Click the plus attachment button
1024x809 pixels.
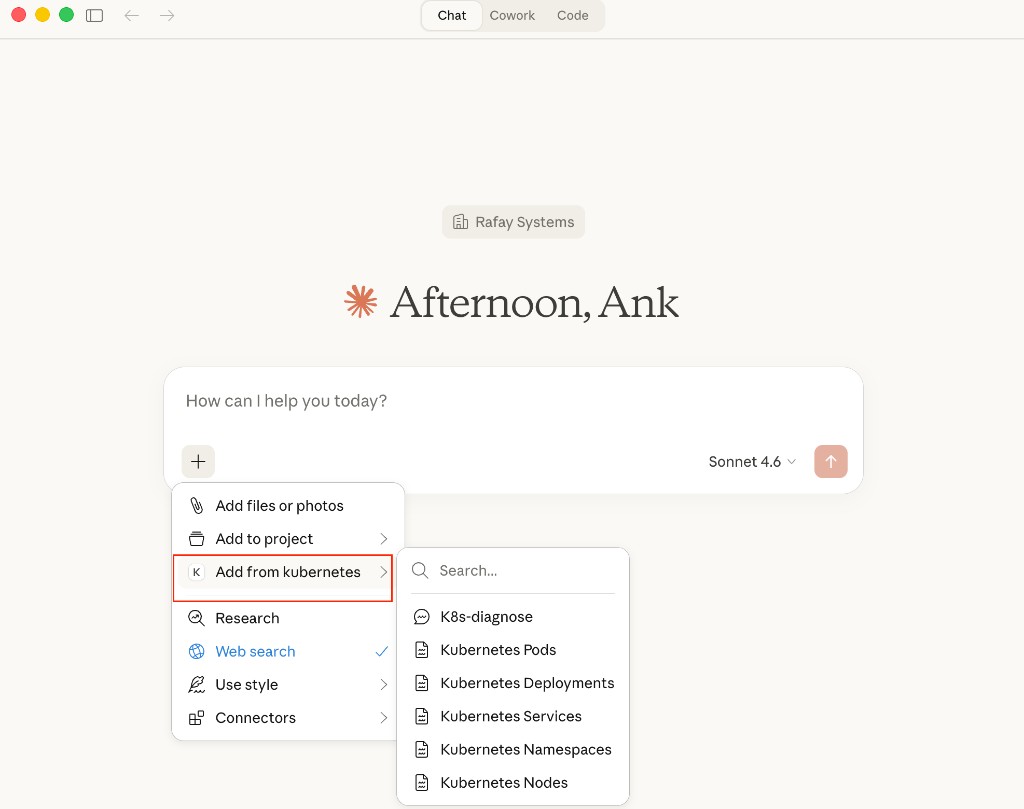198,461
